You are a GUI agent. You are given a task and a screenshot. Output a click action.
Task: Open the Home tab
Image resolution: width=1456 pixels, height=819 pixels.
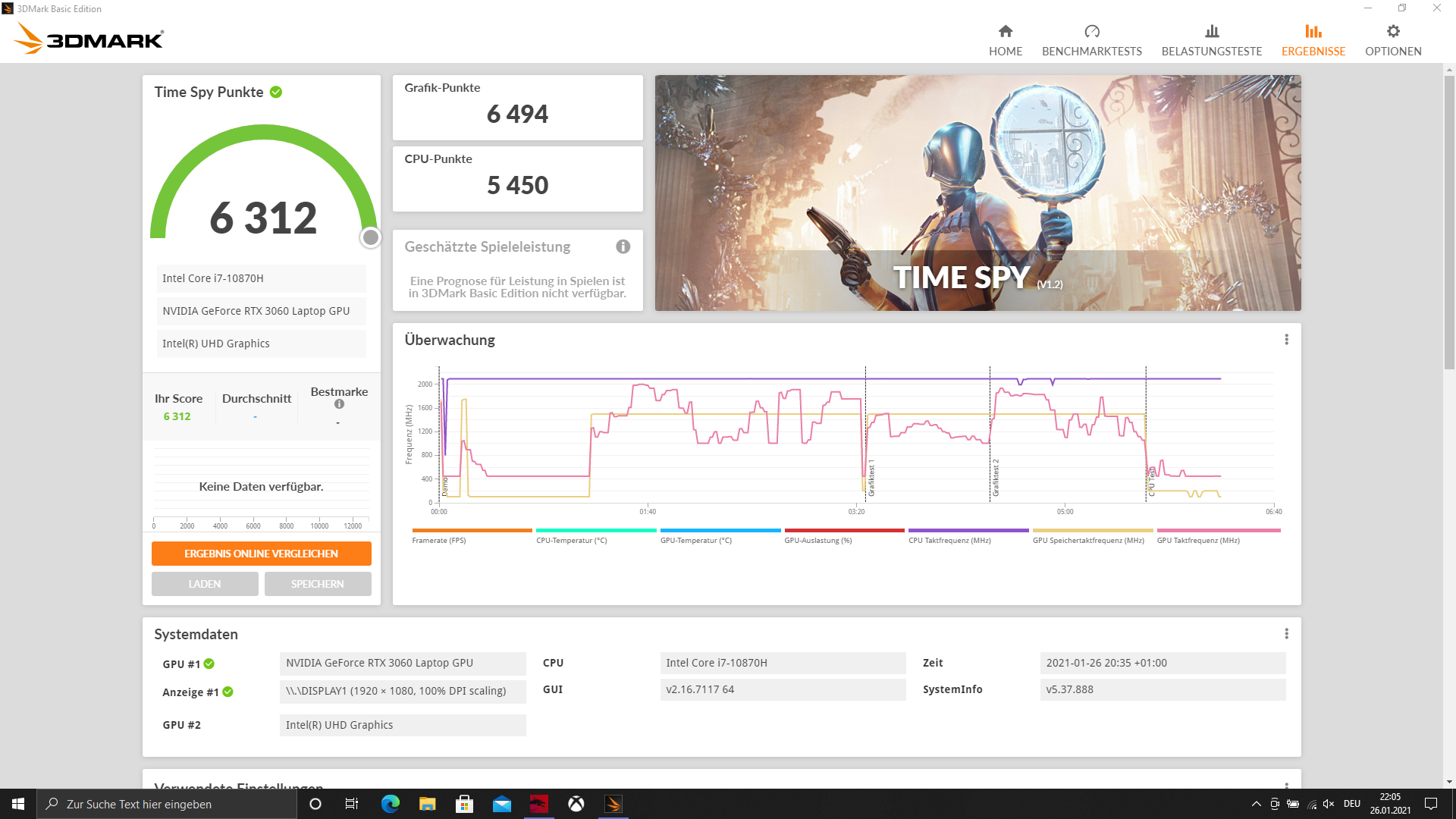coord(1005,40)
